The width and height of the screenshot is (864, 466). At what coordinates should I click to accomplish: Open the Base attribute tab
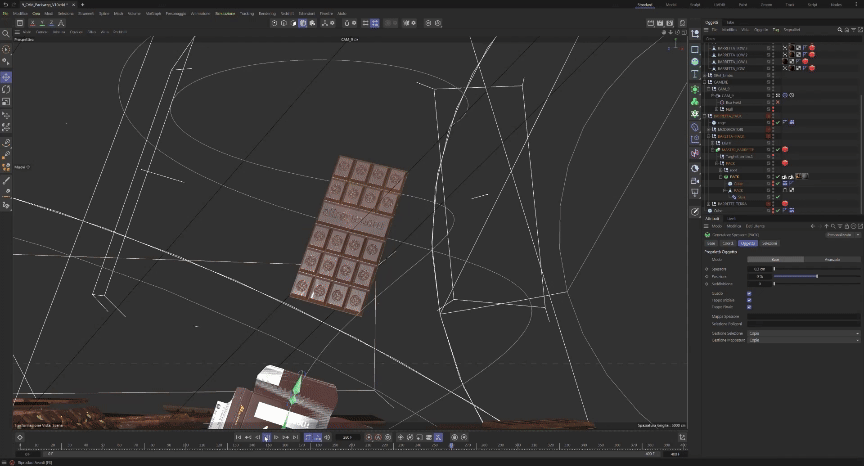click(x=711, y=243)
